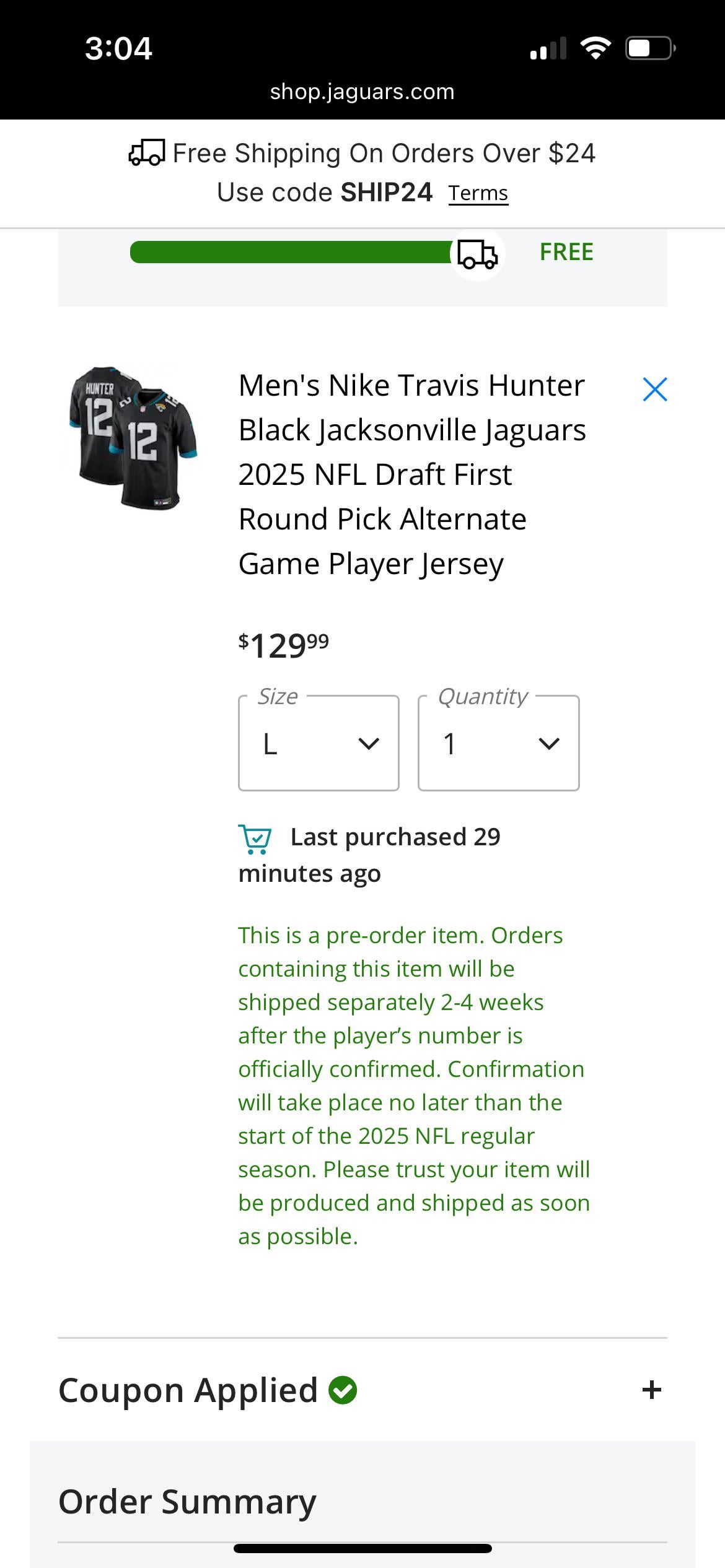725x1568 pixels.
Task: Tap the free shipping truck icon
Action: [x=477, y=254]
